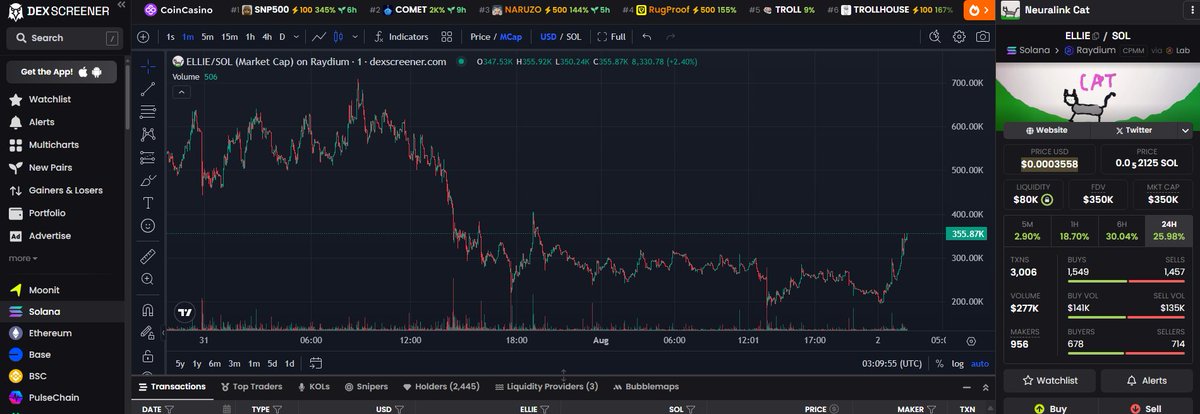
Task: Switch chart to Price mode
Action: [x=481, y=37]
